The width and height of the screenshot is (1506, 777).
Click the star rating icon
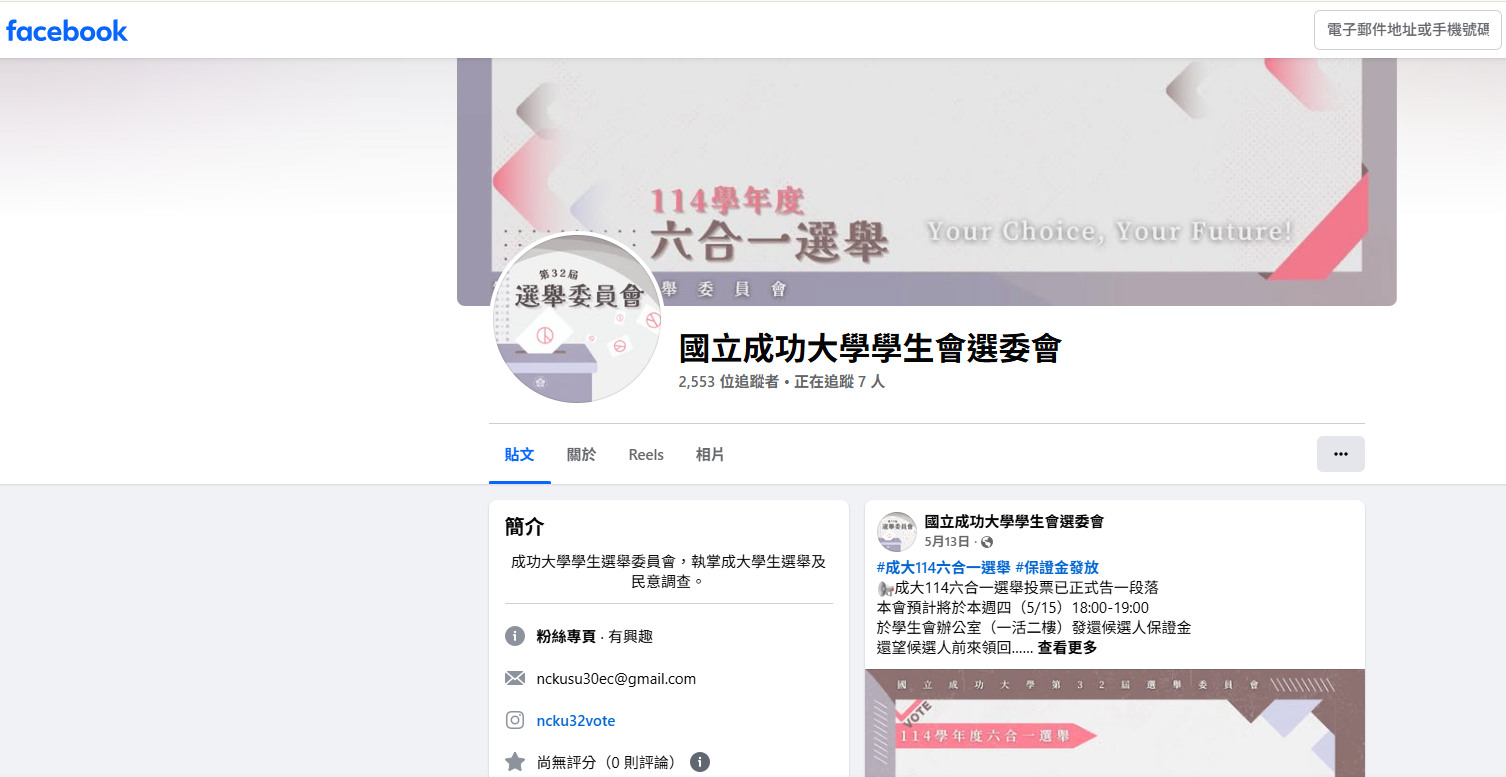(515, 762)
